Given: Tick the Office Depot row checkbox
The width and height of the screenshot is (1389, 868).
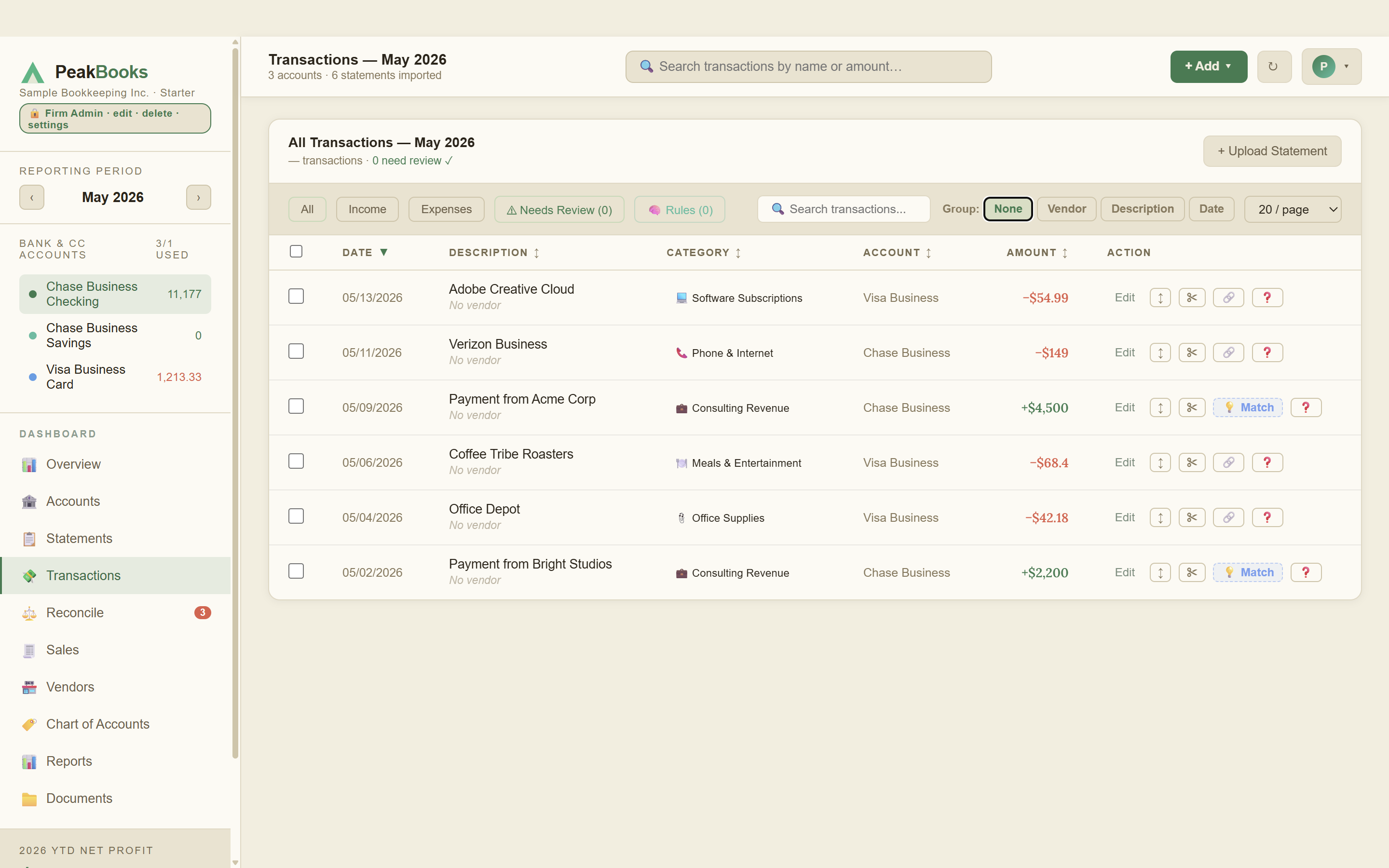Looking at the screenshot, I should (x=296, y=516).
